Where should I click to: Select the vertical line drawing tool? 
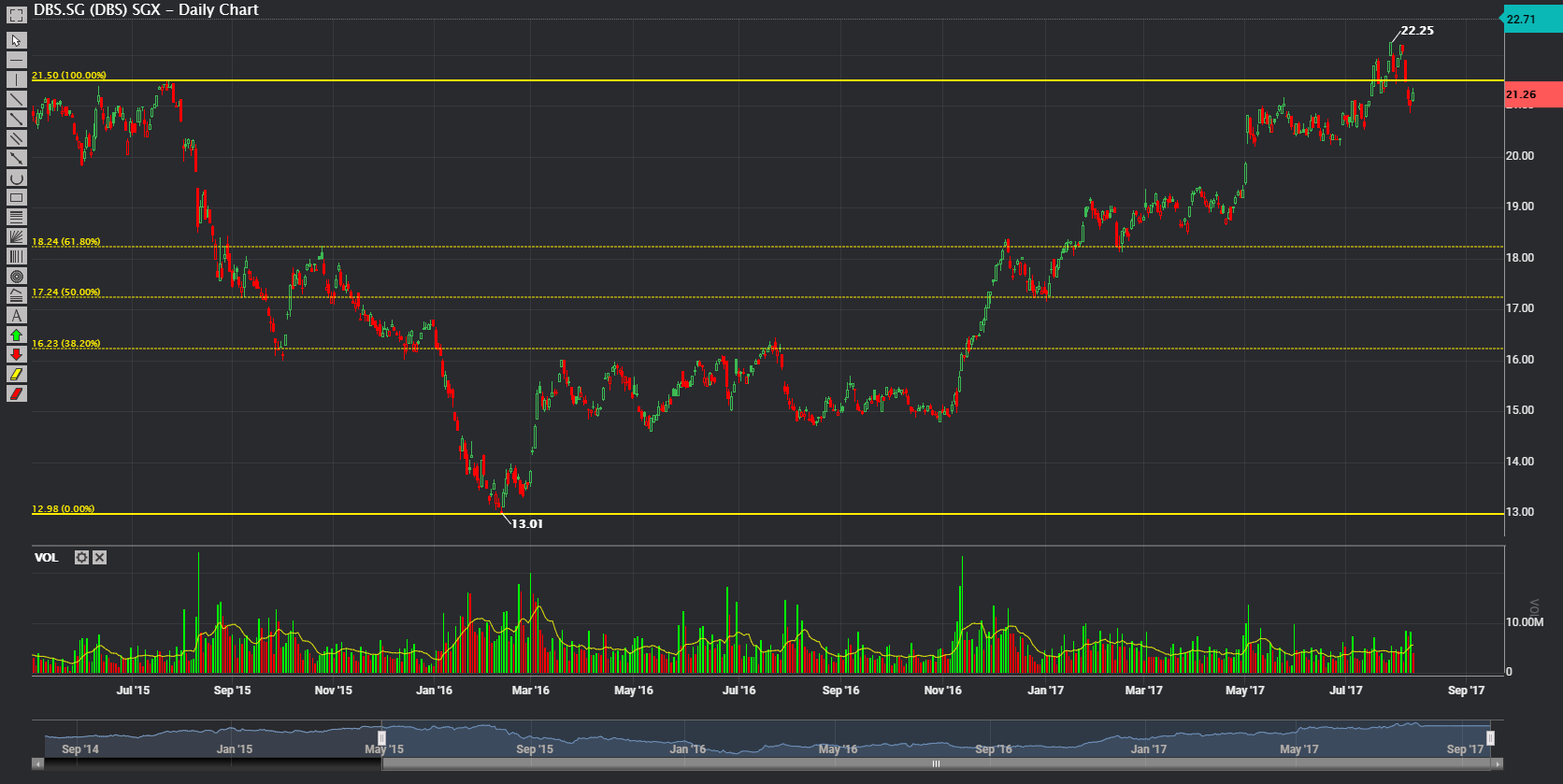16,79
